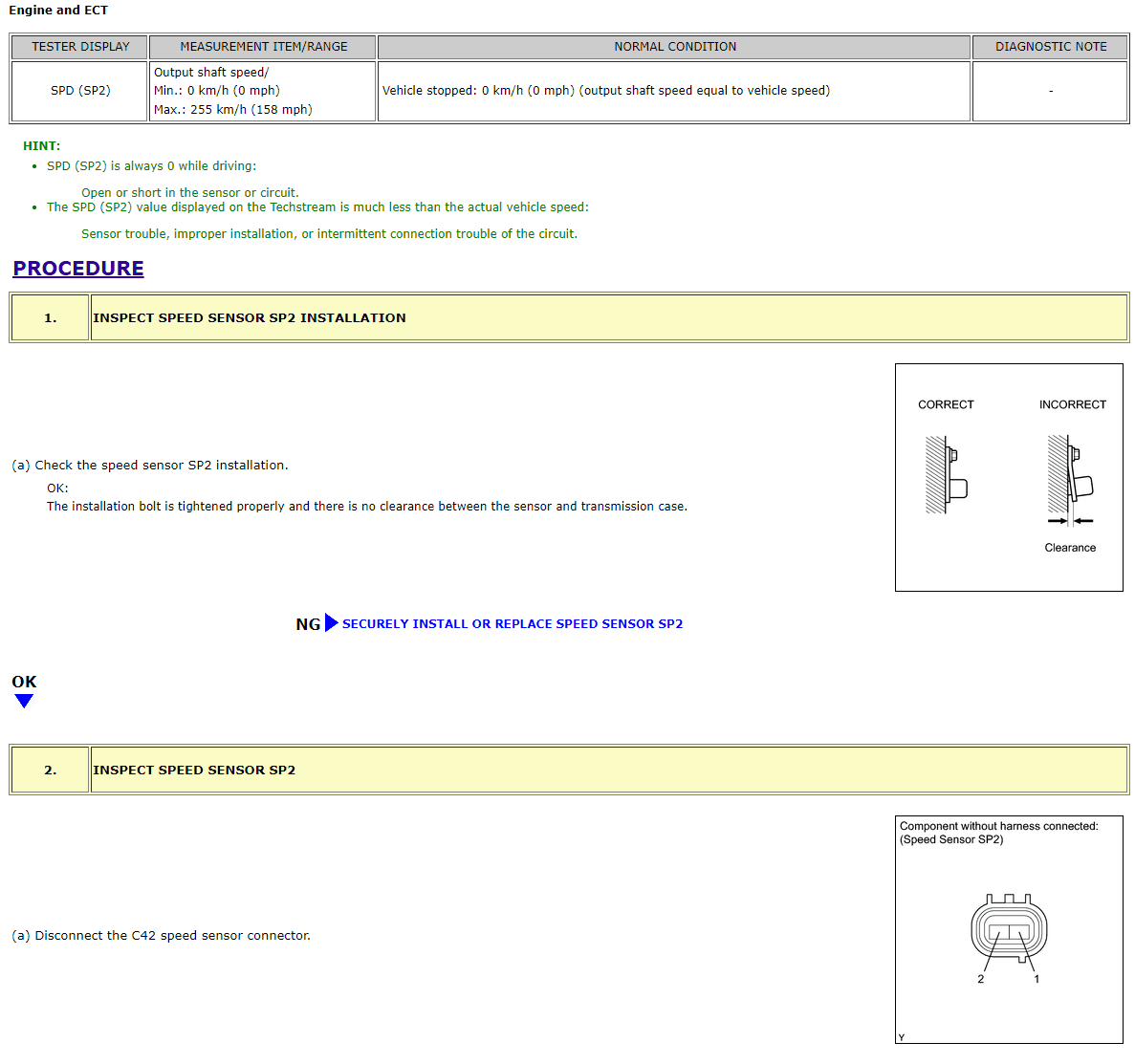Viewport: 1135px width, 1064px height.
Task: Open the PROCEDURE heading link
Action: 78,269
